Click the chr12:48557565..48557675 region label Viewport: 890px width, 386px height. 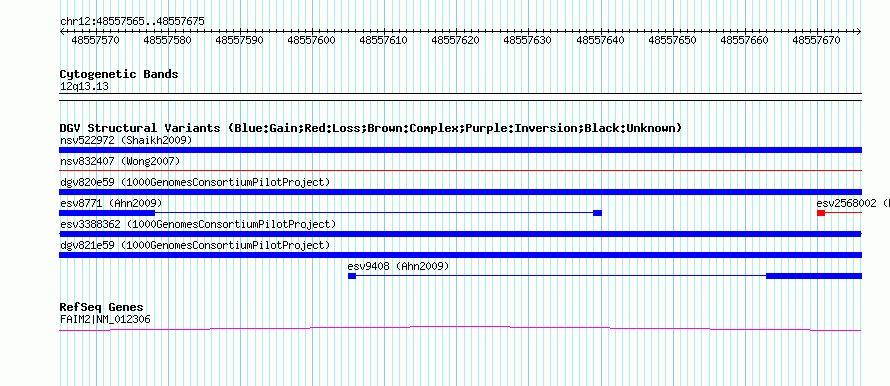tap(132, 22)
